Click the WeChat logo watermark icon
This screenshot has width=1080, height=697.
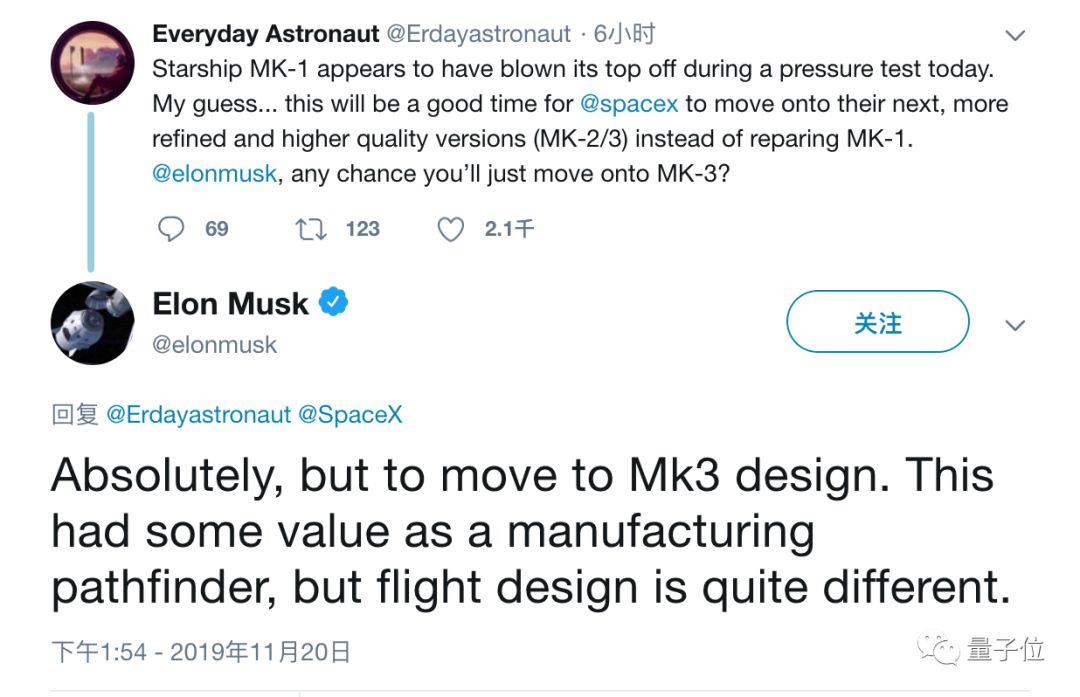pos(940,650)
